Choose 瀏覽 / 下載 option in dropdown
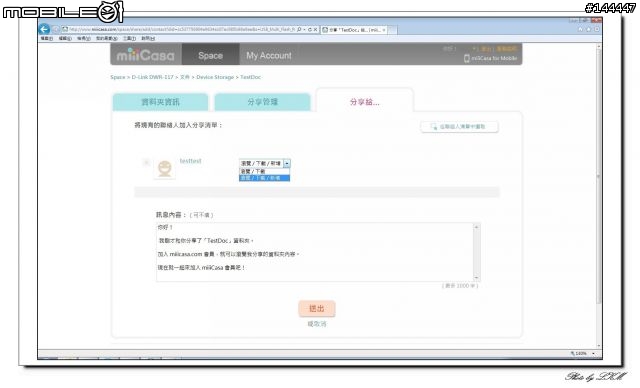This screenshot has width=640, height=388. 264,171
